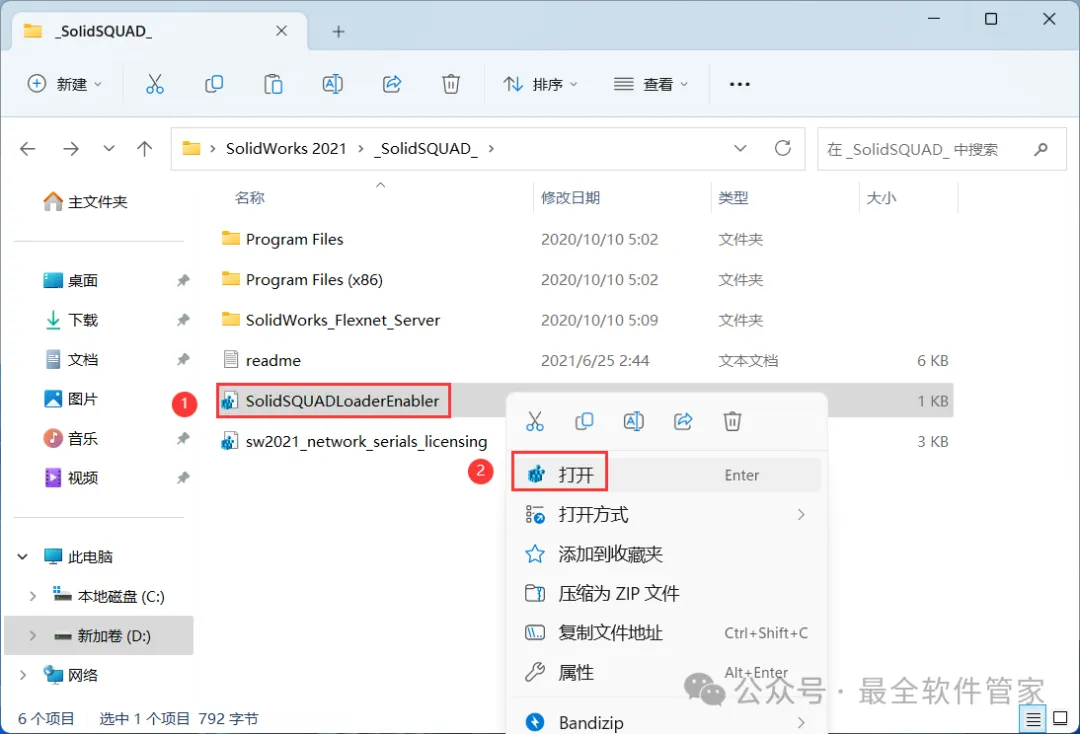
Task: Click the Share icon in the context menu
Action: click(x=683, y=421)
